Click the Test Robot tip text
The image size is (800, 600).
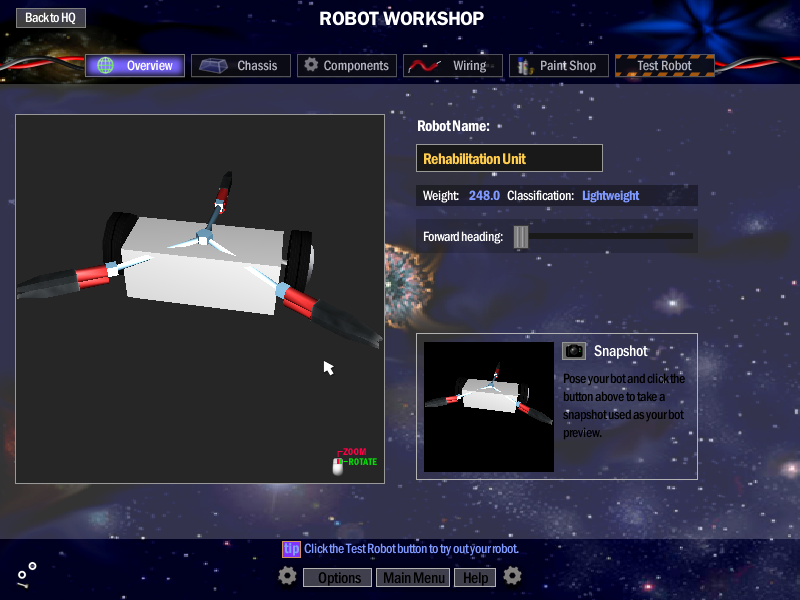tap(411, 549)
